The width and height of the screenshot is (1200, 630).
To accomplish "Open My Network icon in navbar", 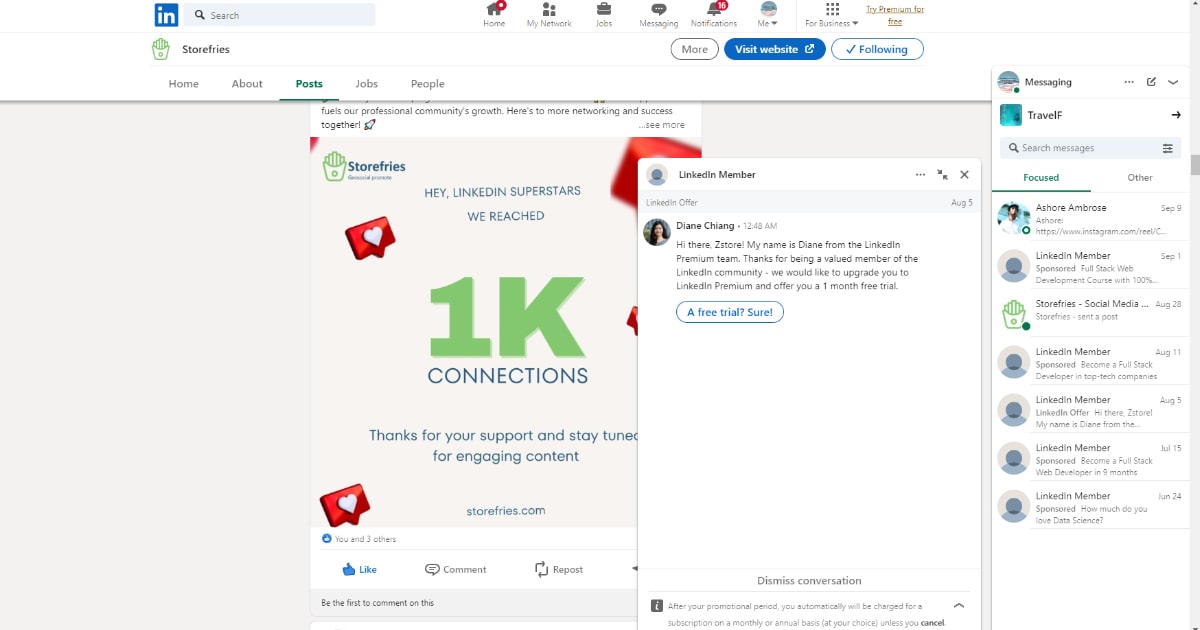I will (x=549, y=10).
